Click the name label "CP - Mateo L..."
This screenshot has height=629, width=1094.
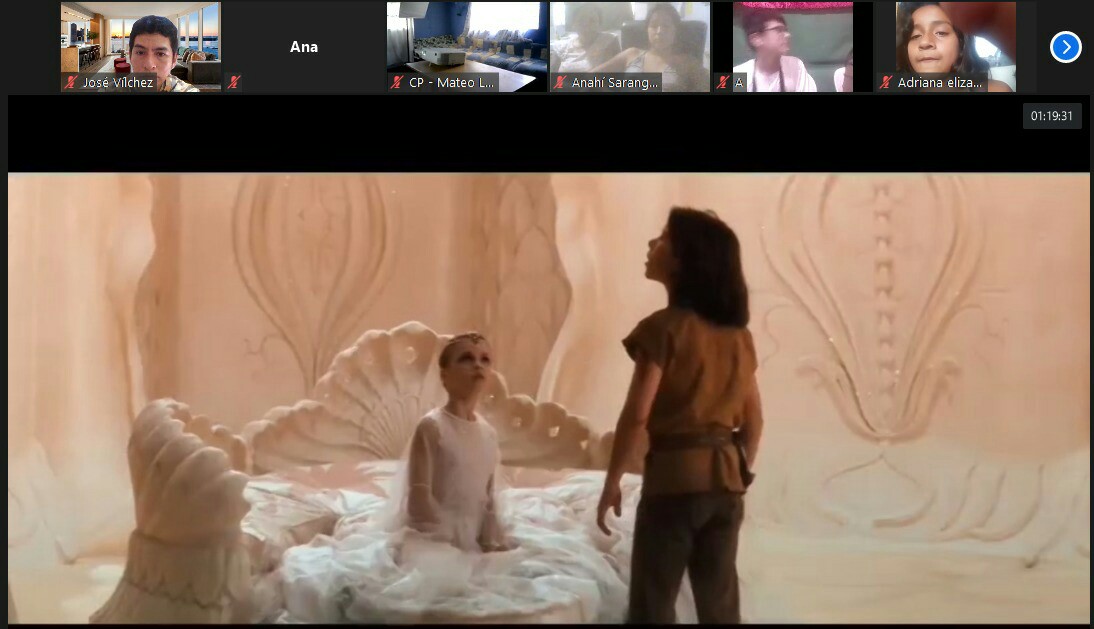[451, 82]
